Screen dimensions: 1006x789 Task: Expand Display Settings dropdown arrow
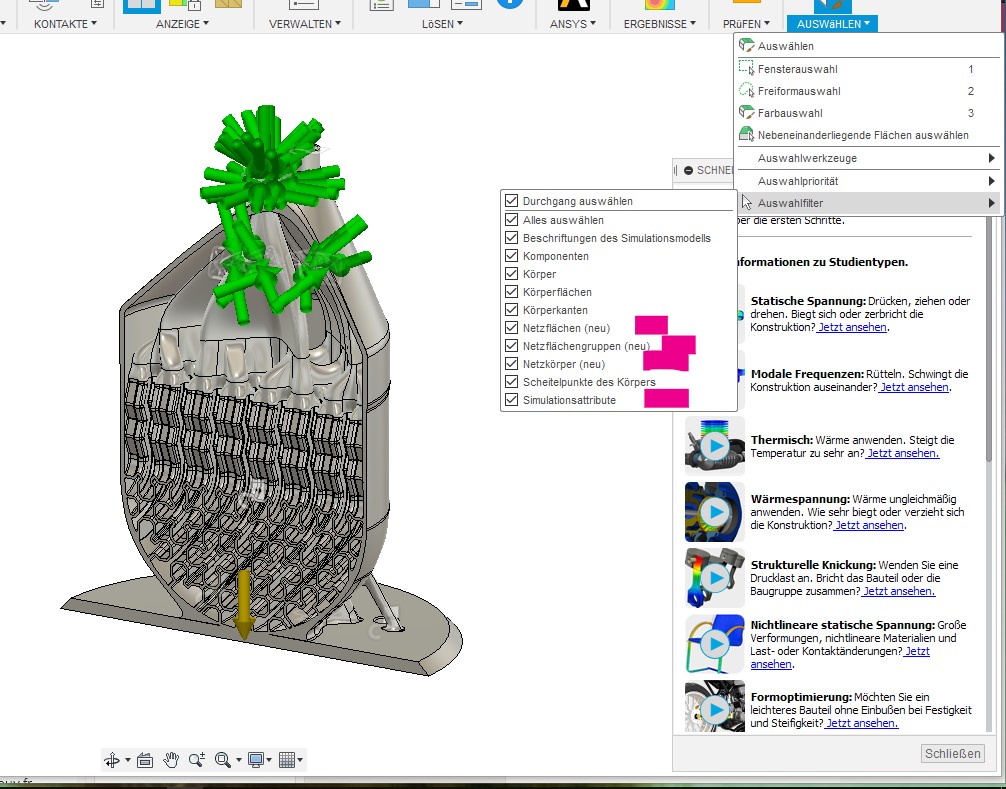[269, 760]
